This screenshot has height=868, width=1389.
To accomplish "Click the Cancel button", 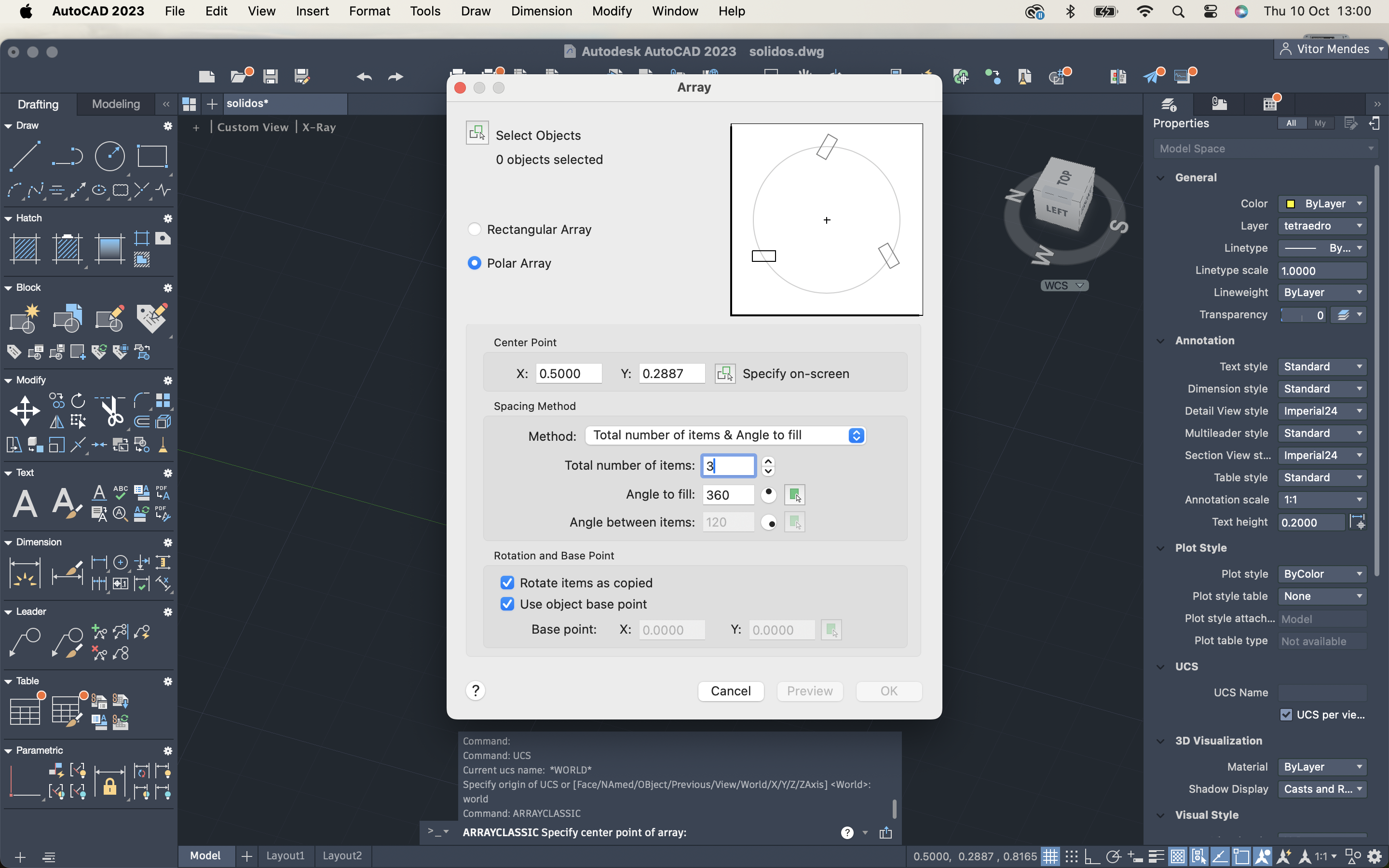I will click(x=731, y=691).
